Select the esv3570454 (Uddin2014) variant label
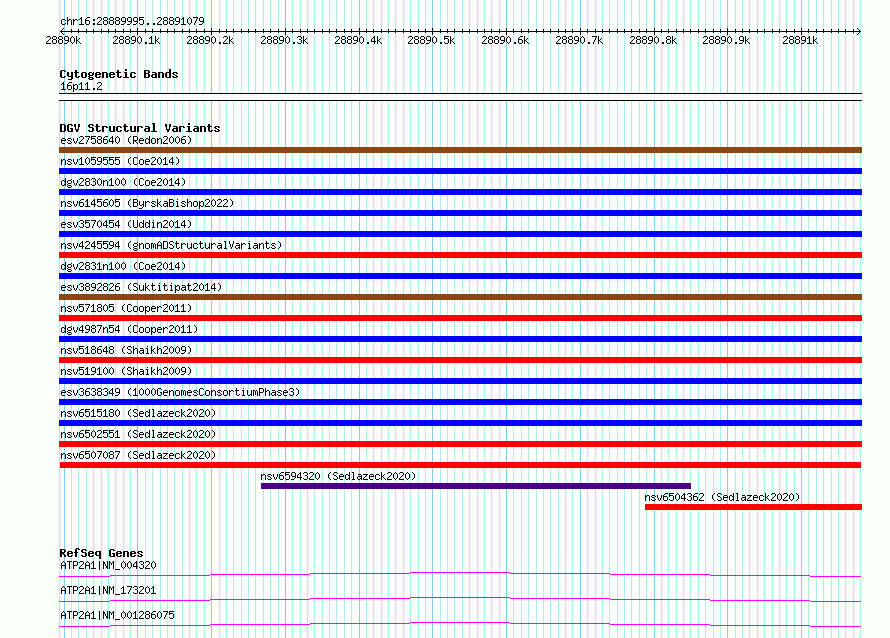 coord(126,224)
